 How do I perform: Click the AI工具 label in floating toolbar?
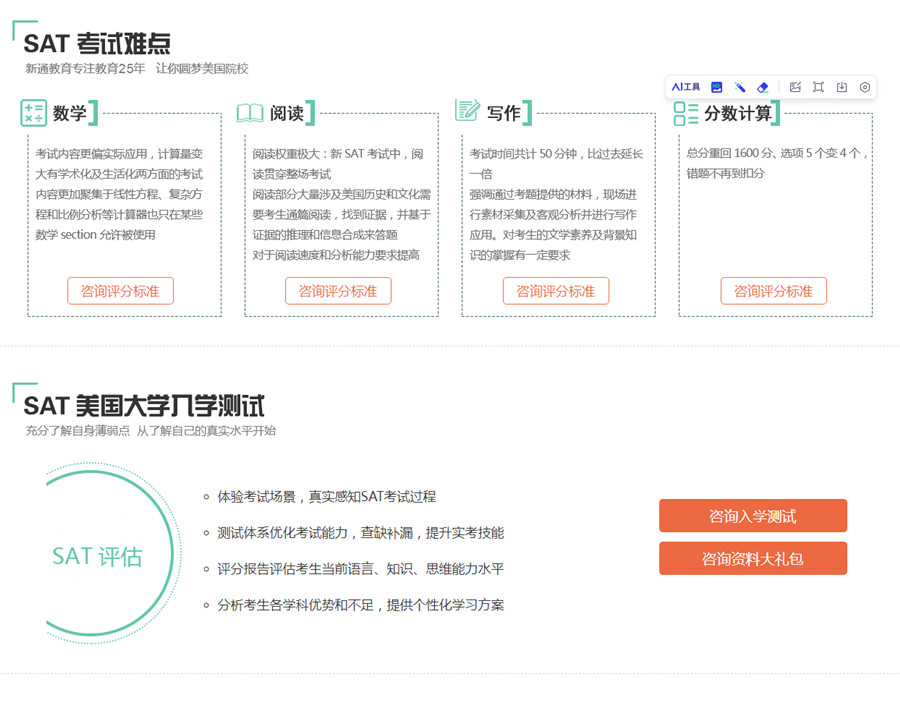[x=685, y=87]
